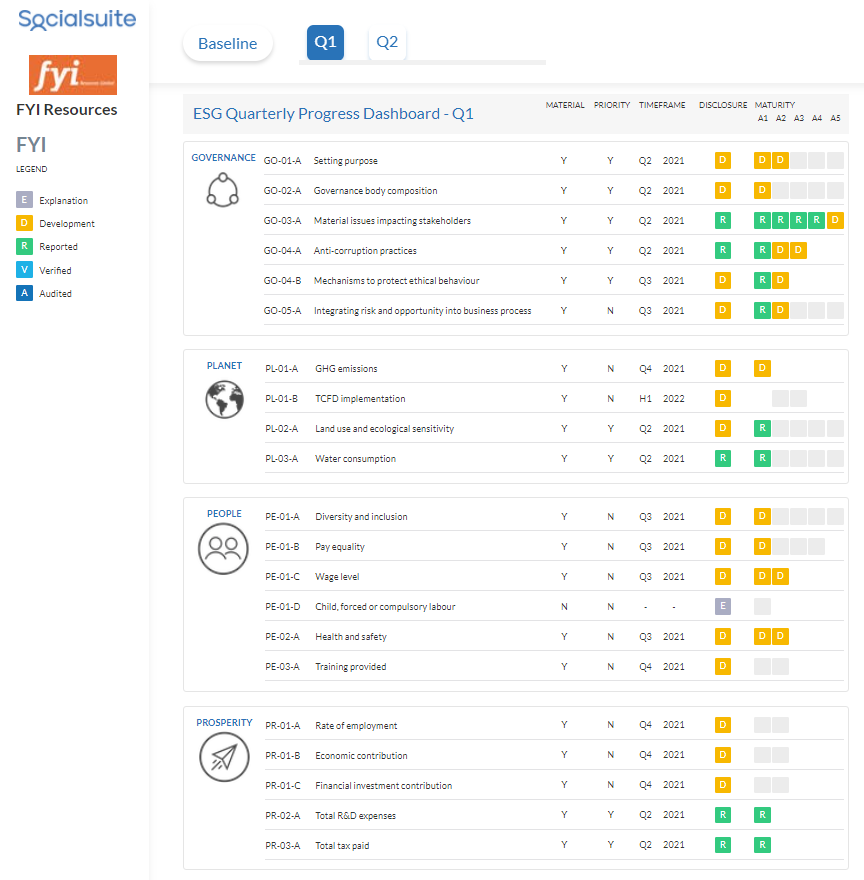
Task: Click Disclosure D badge for TCFD implementation
Action: point(723,398)
